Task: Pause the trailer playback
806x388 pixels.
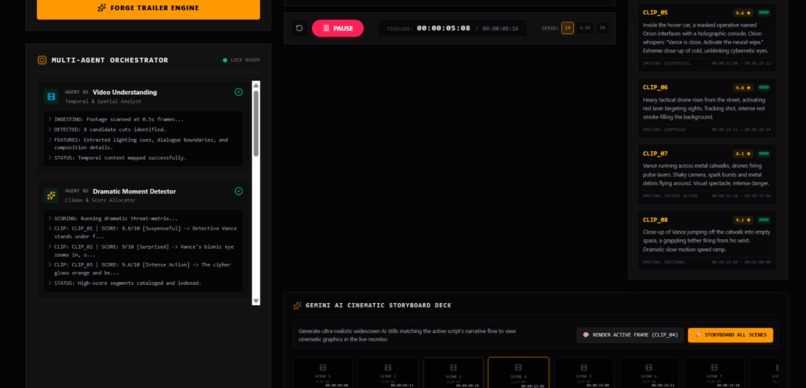Action: click(x=338, y=28)
